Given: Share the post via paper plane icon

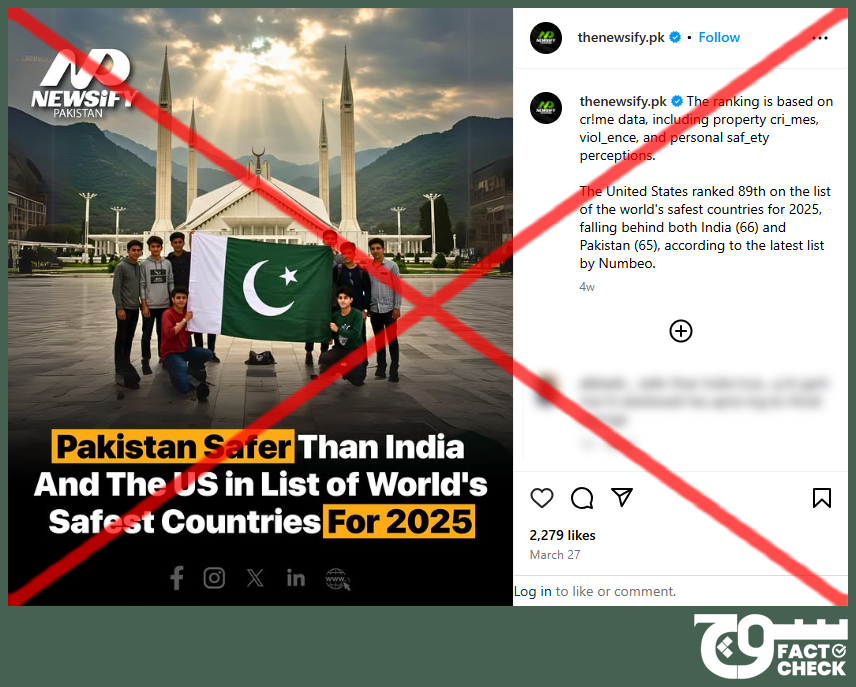Looking at the screenshot, I should [x=622, y=497].
